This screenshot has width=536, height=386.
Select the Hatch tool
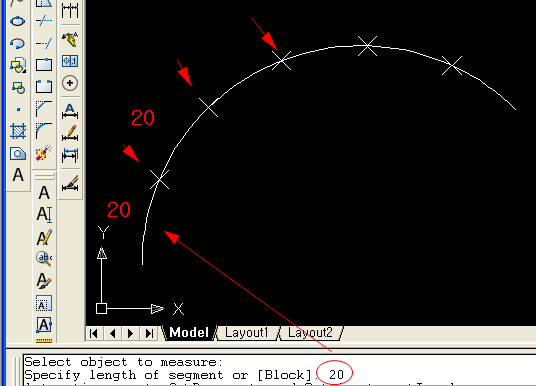click(x=18, y=131)
